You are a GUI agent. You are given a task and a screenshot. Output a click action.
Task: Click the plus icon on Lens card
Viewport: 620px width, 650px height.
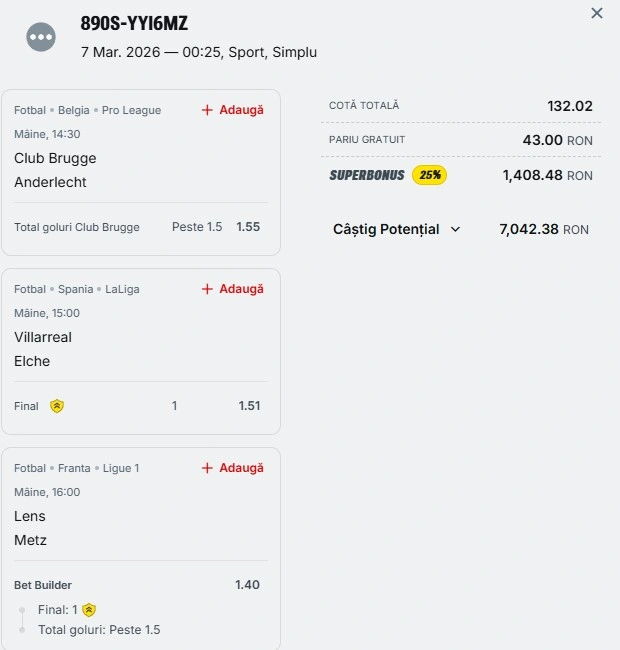[208, 468]
